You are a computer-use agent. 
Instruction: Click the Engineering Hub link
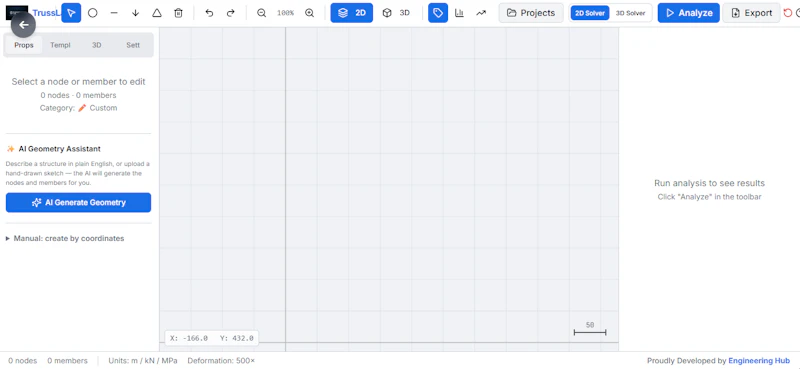click(x=759, y=361)
